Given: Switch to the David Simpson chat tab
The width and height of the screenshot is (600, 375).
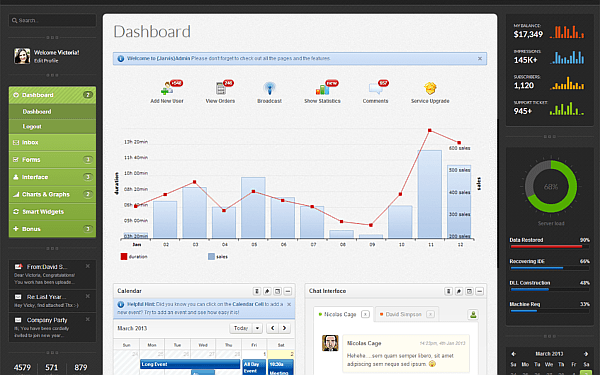Looking at the screenshot, I should pos(404,314).
